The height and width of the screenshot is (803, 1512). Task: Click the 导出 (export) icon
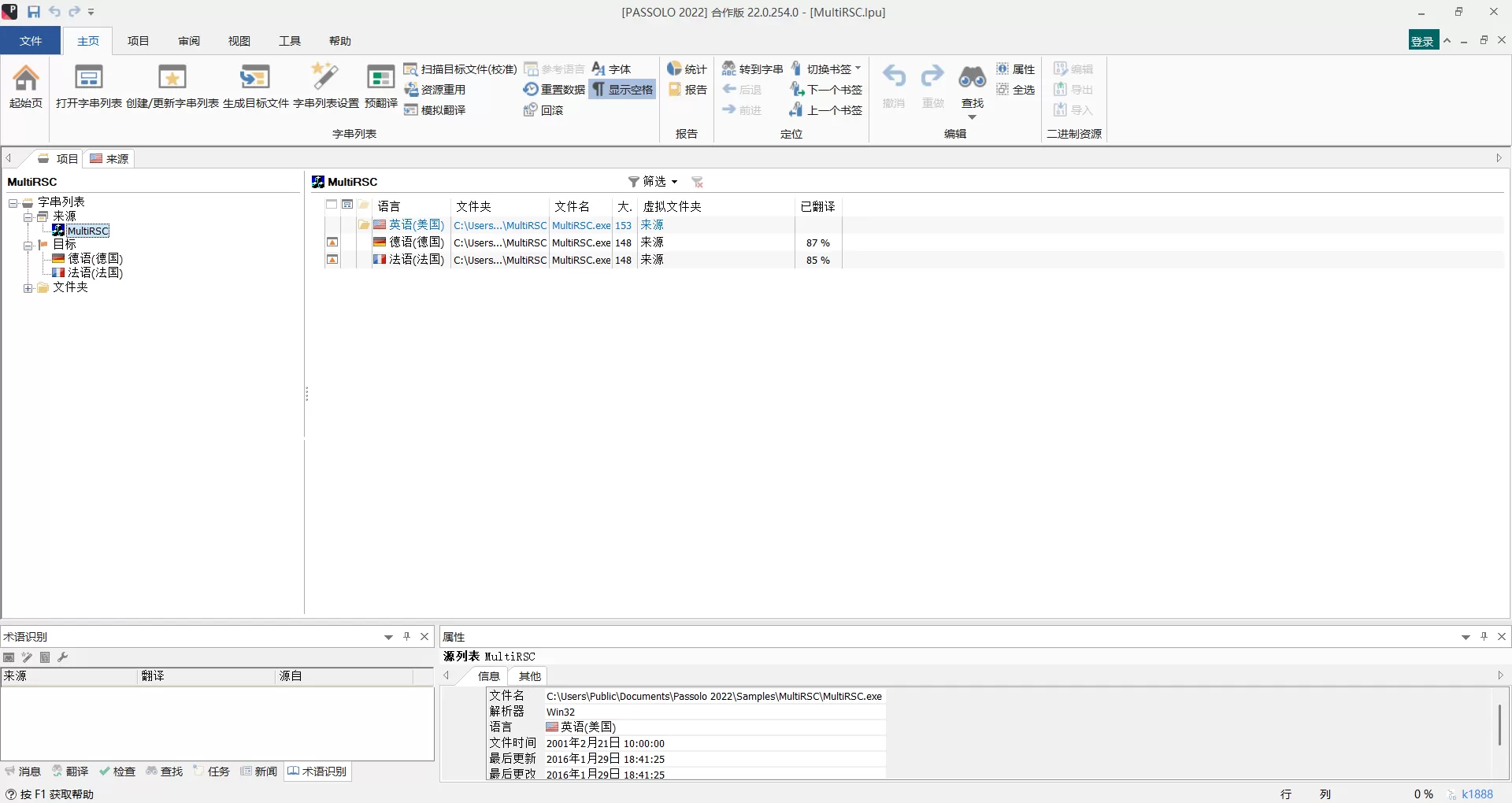[x=1073, y=89]
